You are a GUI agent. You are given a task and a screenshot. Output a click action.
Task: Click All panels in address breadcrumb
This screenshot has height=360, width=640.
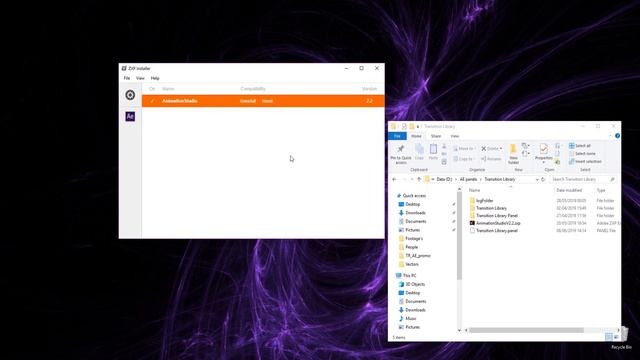tap(468, 179)
